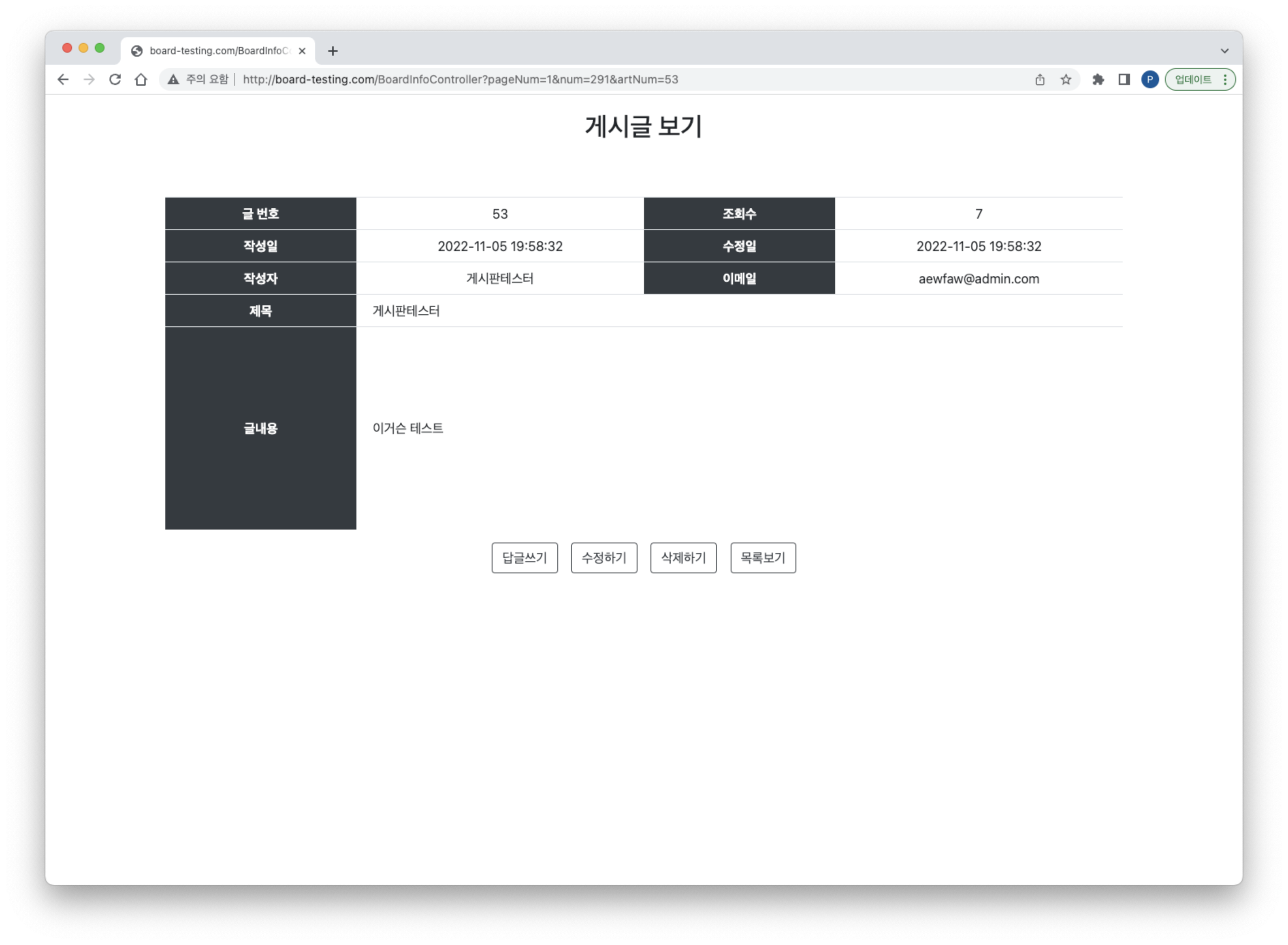Image resolution: width=1288 pixels, height=945 pixels.
Task: Minimize the window with yellow button
Action: [x=83, y=48]
